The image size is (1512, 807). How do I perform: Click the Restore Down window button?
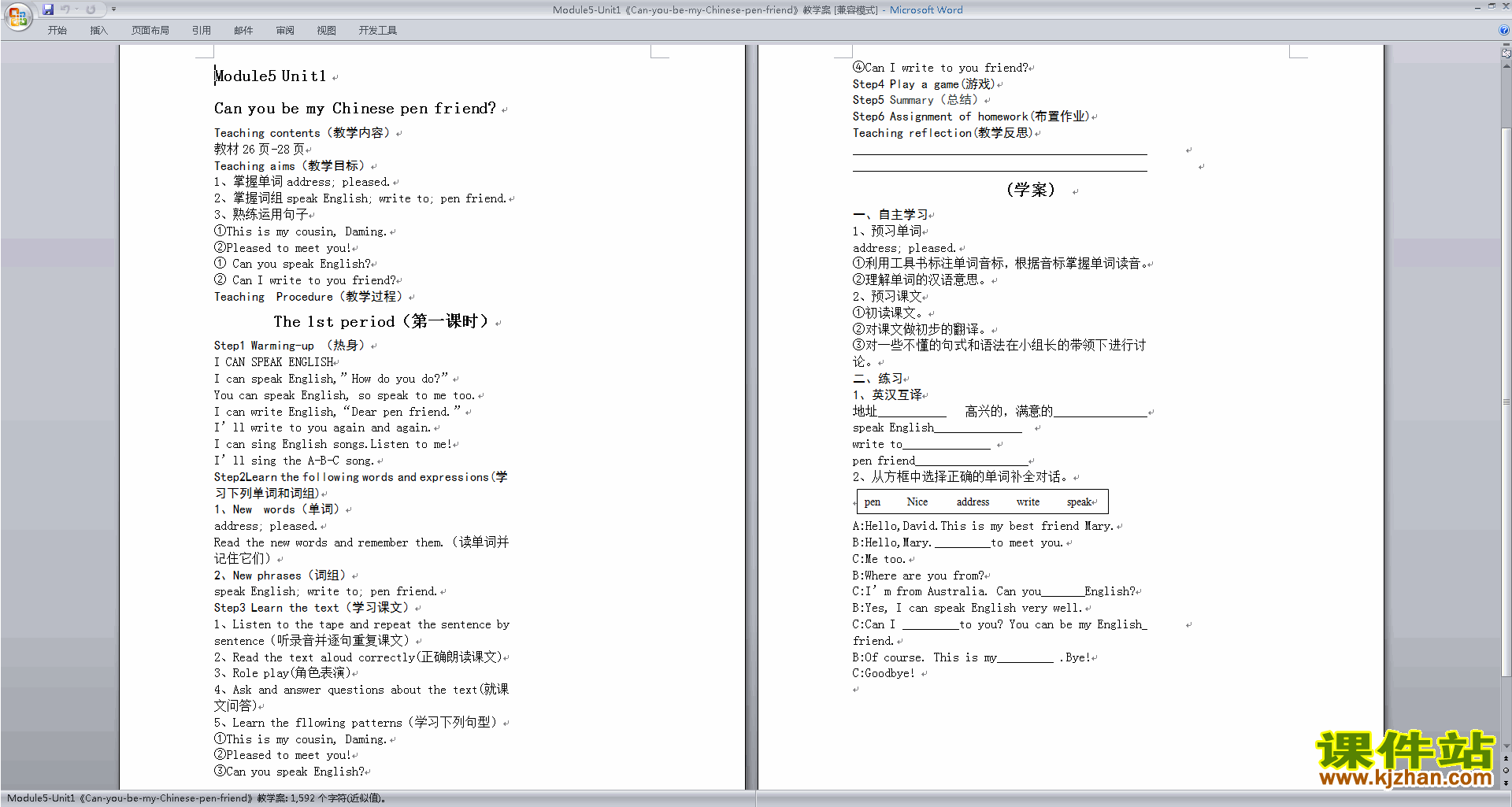pyautogui.click(x=1492, y=6)
